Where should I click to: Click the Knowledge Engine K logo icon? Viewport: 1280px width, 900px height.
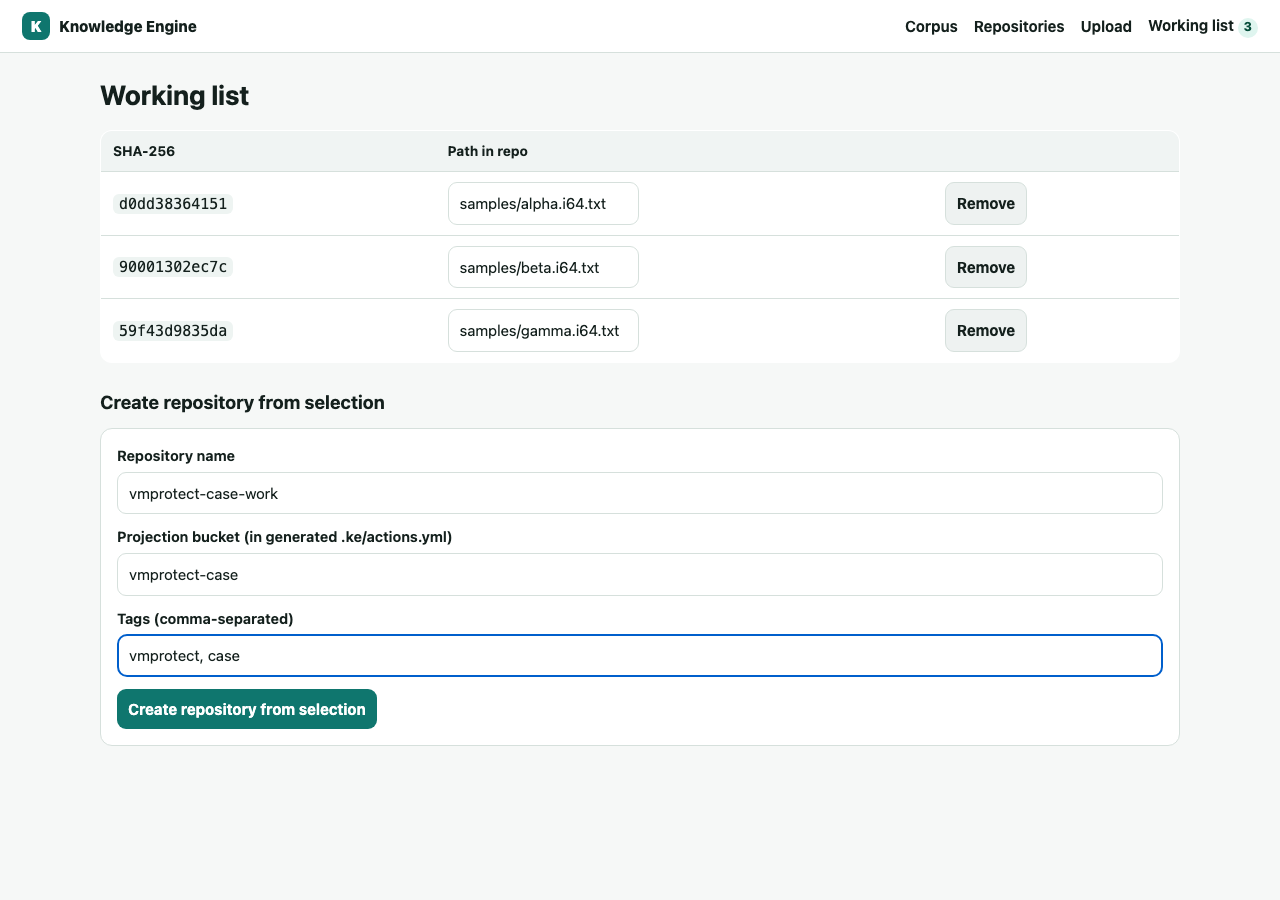[36, 26]
